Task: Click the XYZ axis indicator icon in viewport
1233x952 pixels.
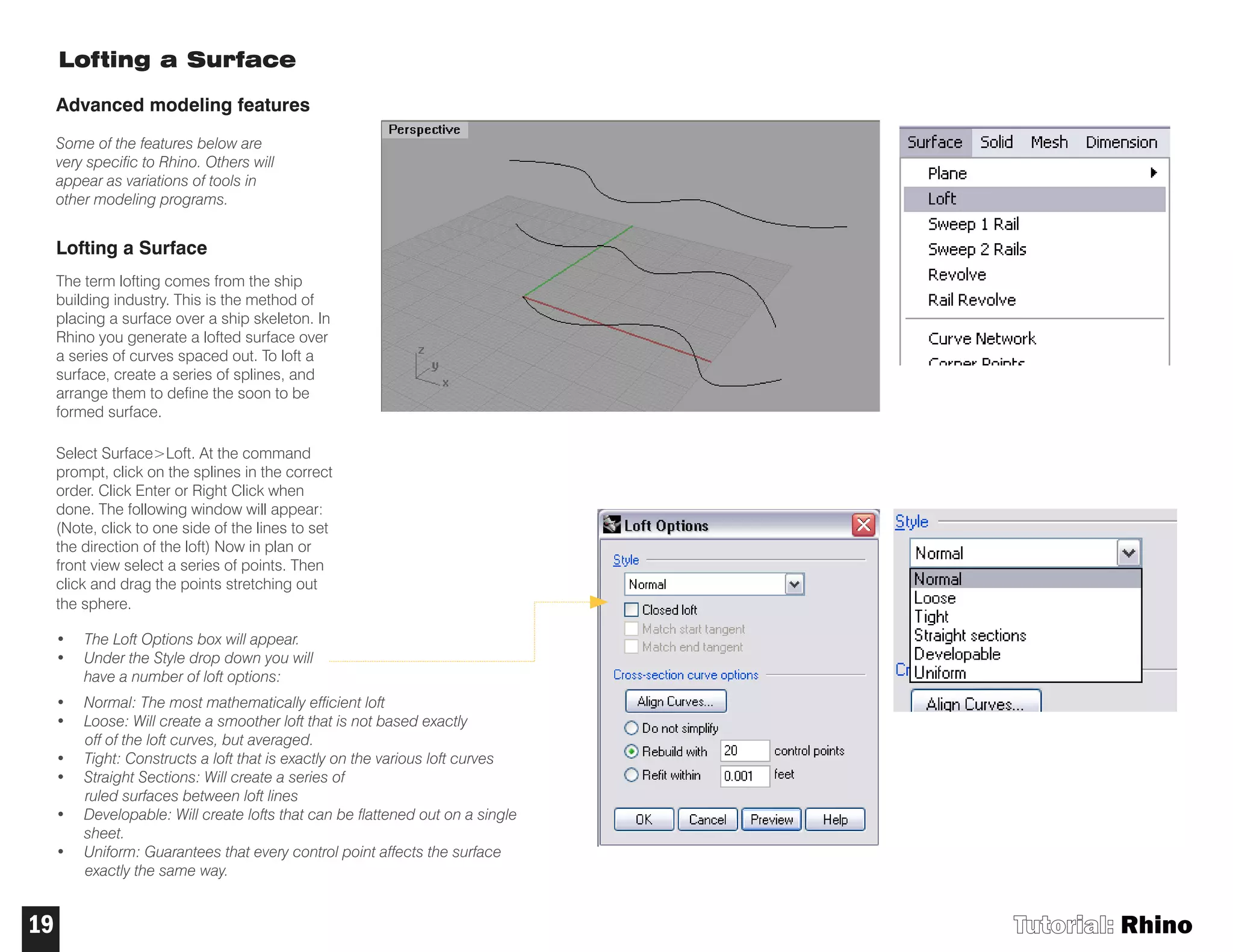Action: 431,367
